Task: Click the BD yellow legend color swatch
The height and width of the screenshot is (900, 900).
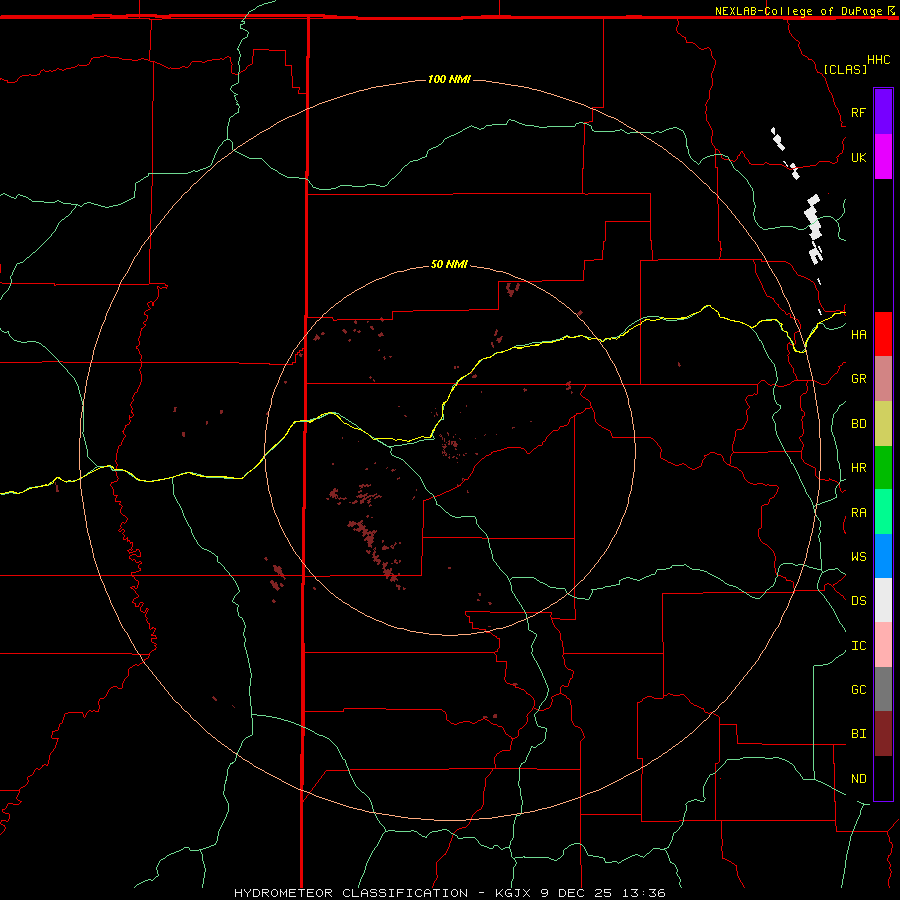Action: click(883, 424)
